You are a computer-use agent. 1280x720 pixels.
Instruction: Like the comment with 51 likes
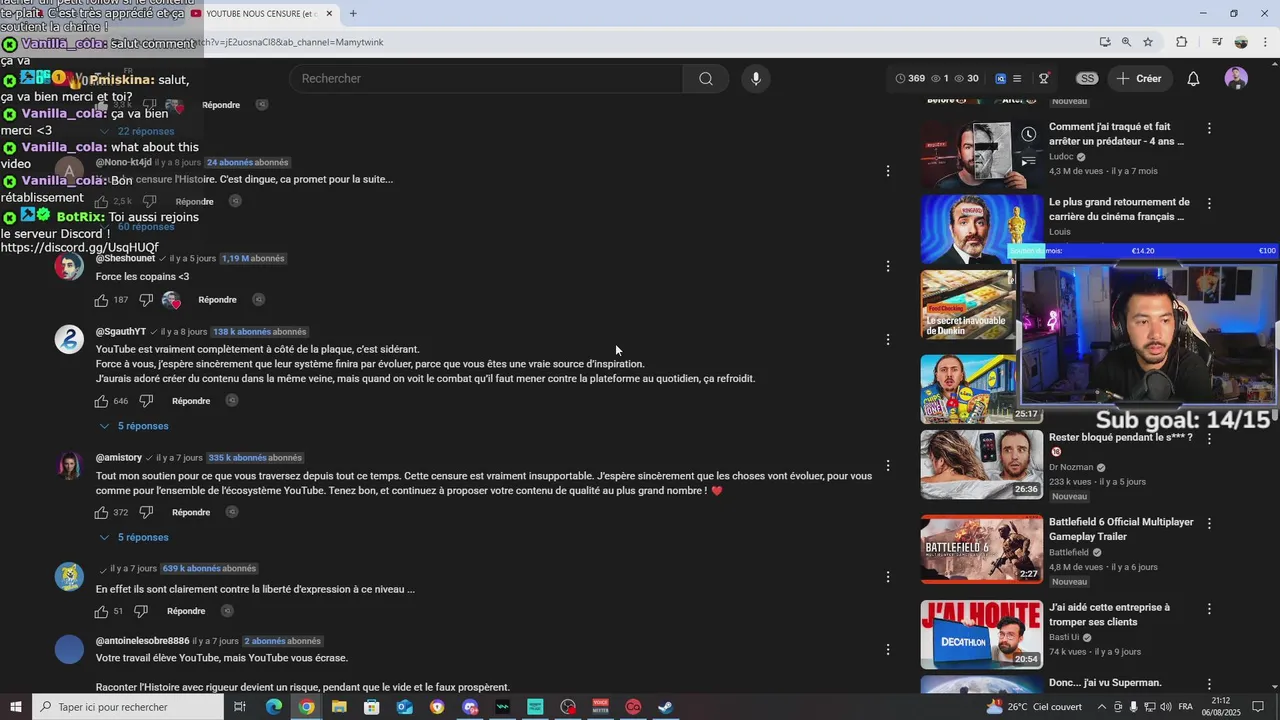click(x=101, y=611)
